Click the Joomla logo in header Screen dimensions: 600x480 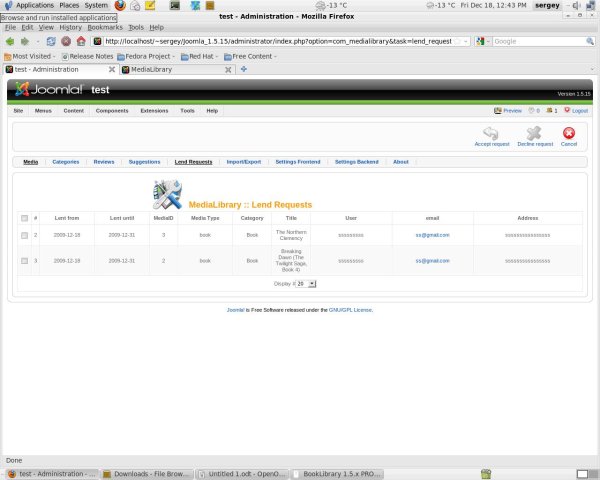click(x=49, y=89)
